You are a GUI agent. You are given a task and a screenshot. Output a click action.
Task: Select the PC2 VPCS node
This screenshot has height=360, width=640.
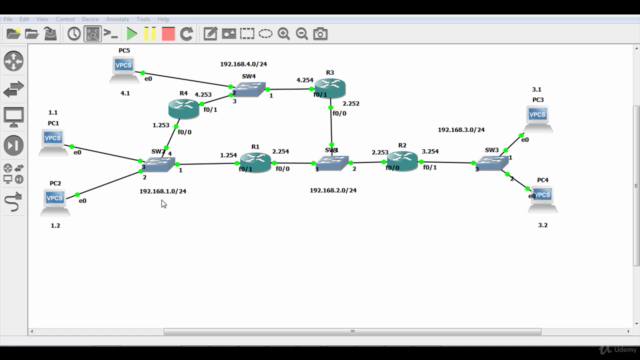tap(55, 202)
